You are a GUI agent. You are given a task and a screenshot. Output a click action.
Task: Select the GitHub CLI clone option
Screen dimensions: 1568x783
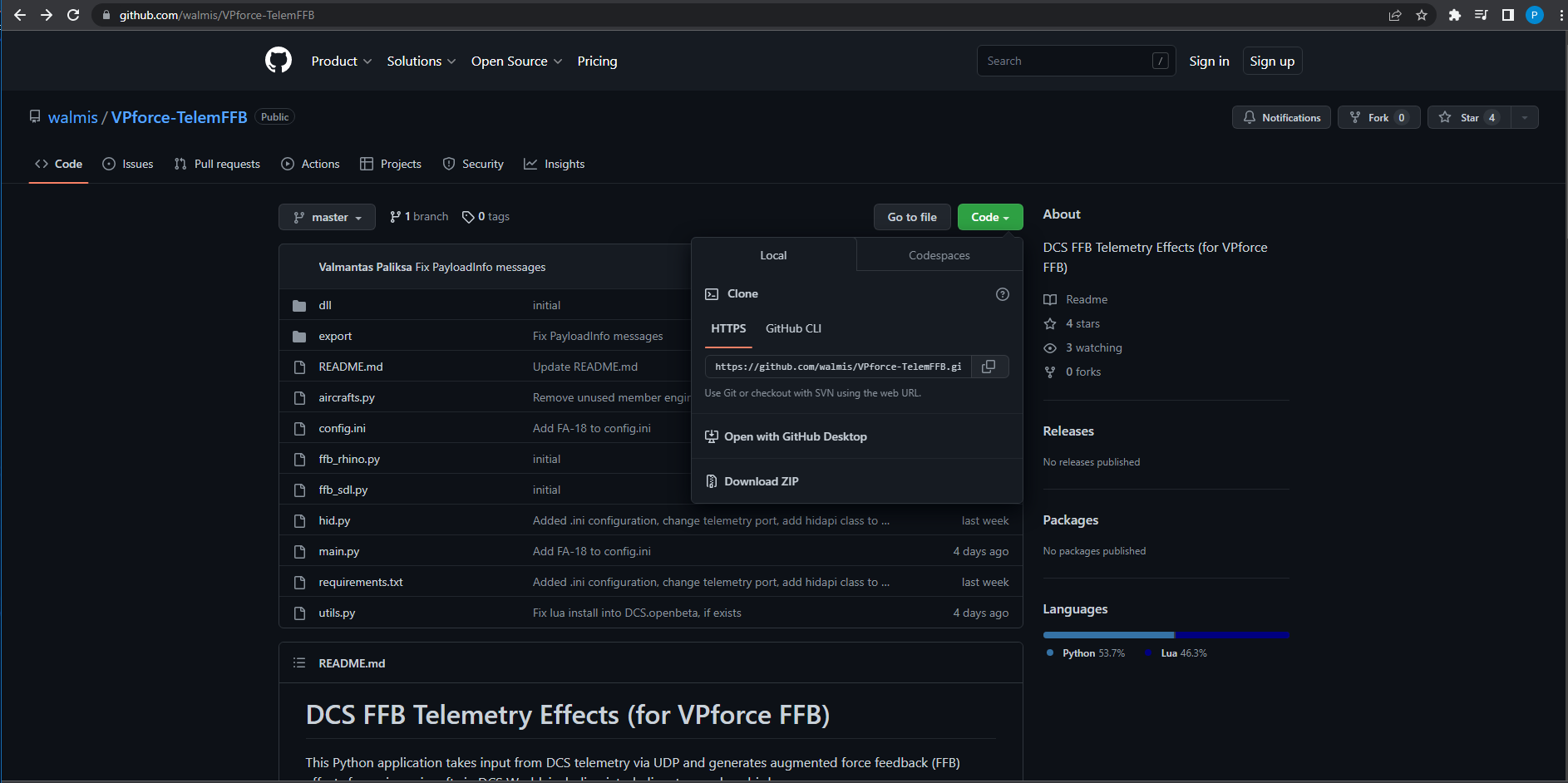click(x=793, y=329)
